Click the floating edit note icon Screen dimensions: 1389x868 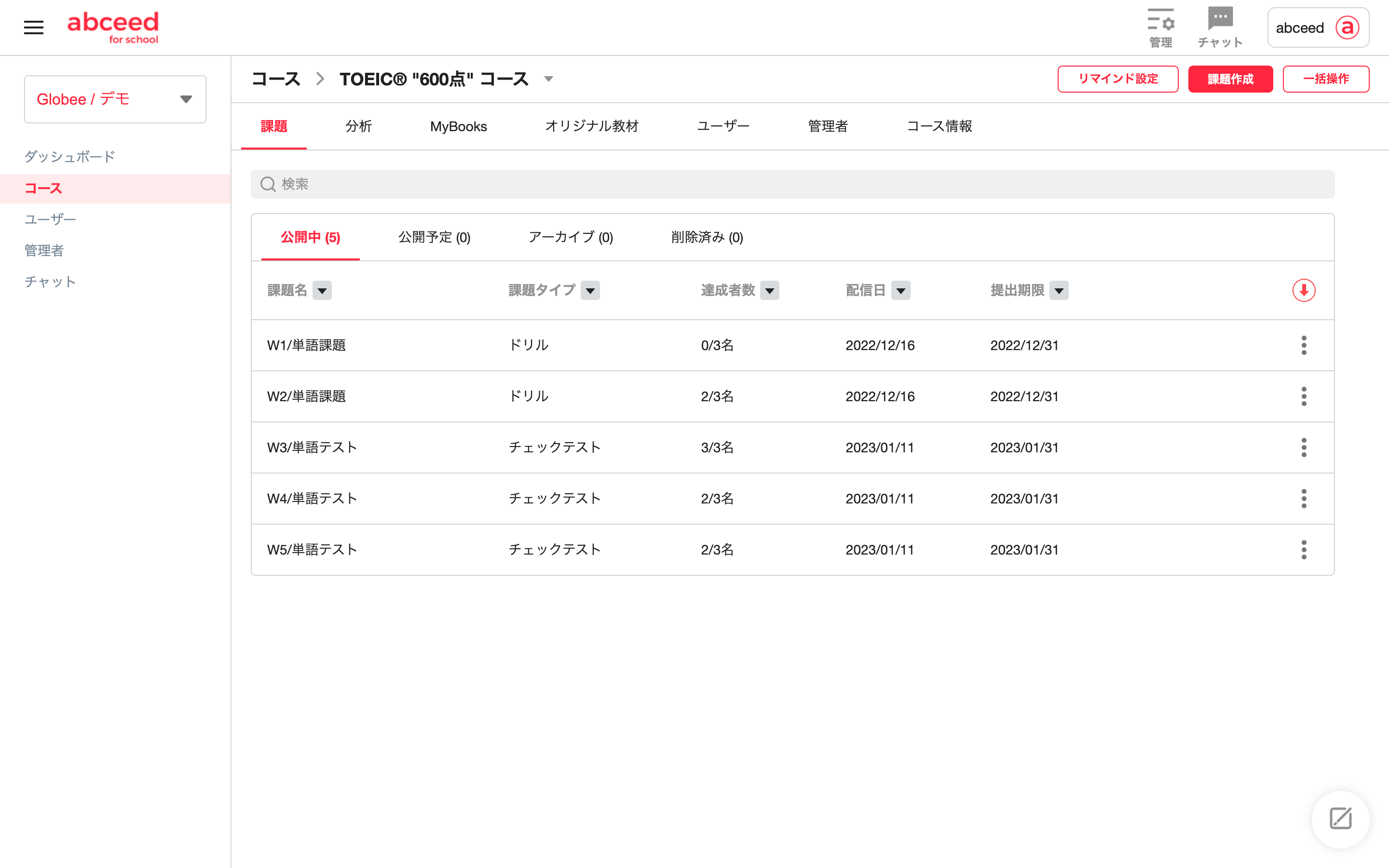pos(1340,819)
